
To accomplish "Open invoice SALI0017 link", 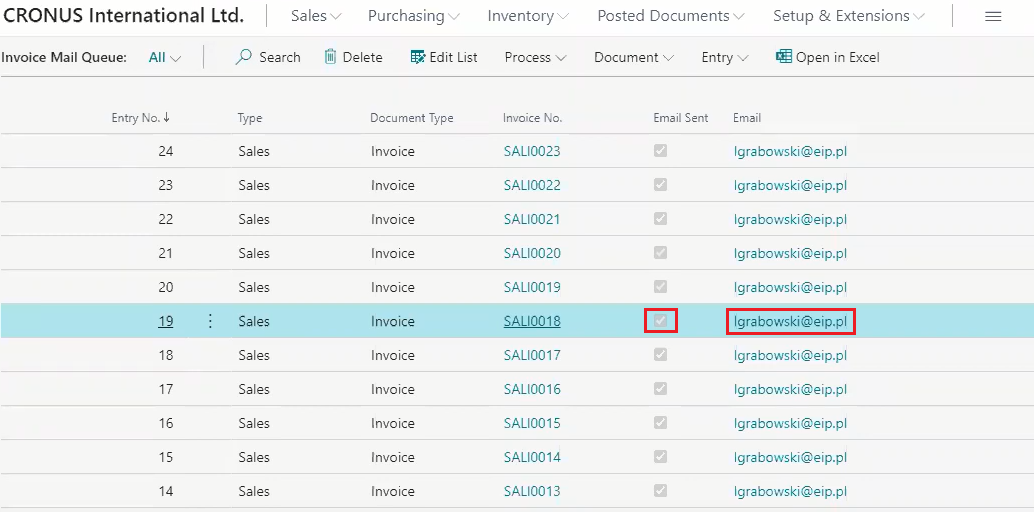I will [x=532, y=355].
